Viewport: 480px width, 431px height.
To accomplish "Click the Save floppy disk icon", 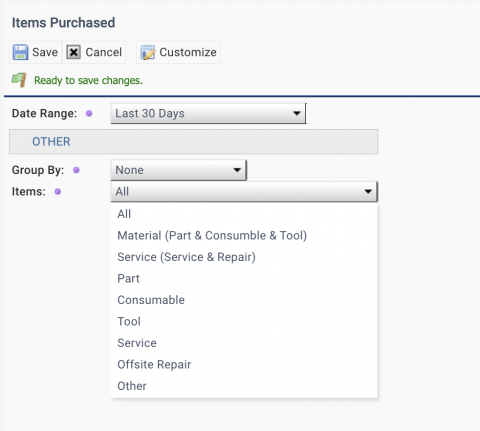I will coord(20,52).
